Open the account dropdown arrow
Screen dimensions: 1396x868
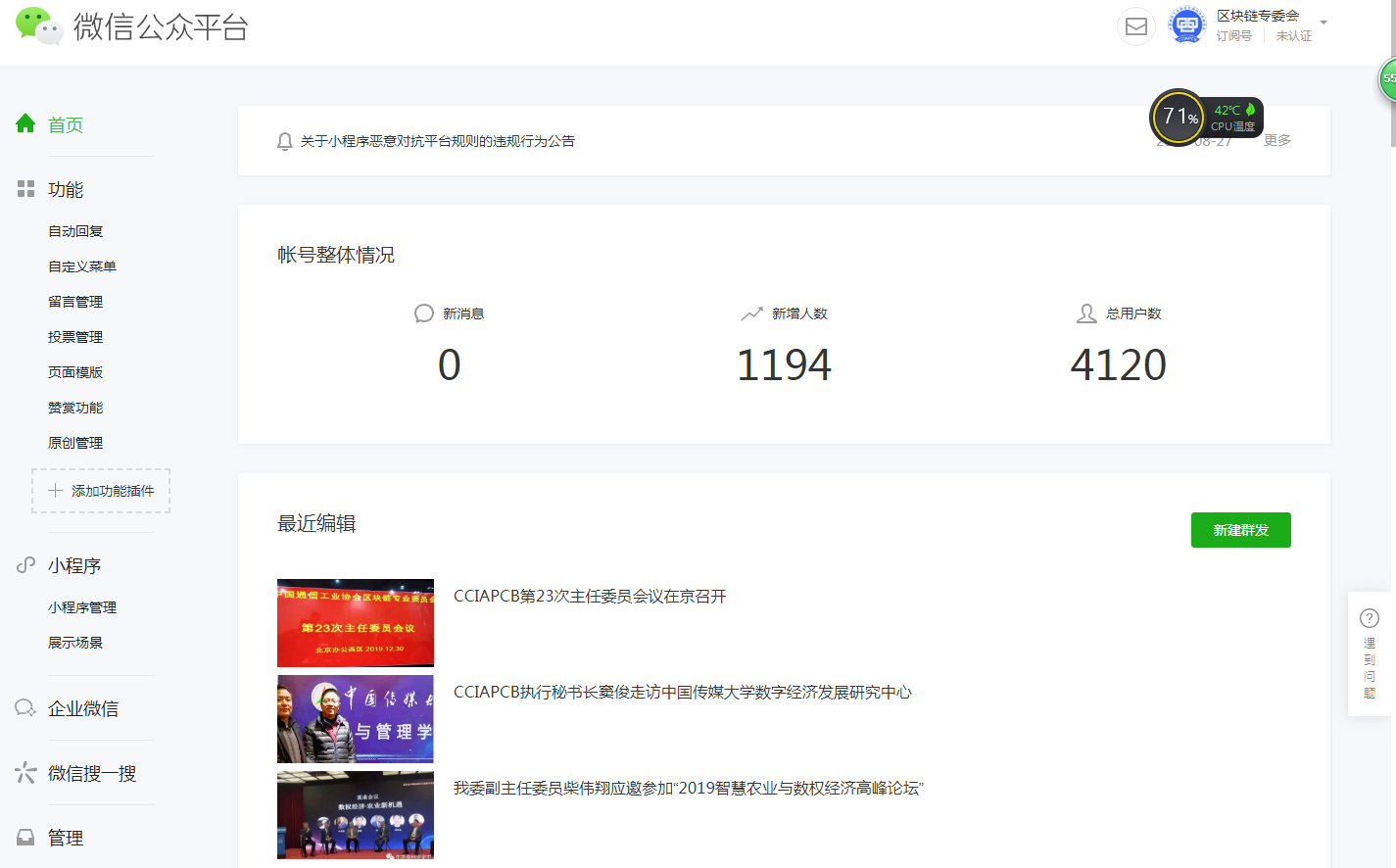[x=1324, y=22]
